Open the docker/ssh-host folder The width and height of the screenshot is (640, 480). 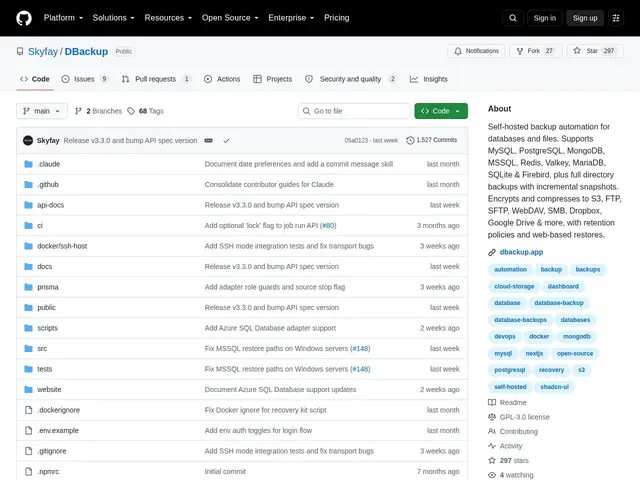coord(62,246)
